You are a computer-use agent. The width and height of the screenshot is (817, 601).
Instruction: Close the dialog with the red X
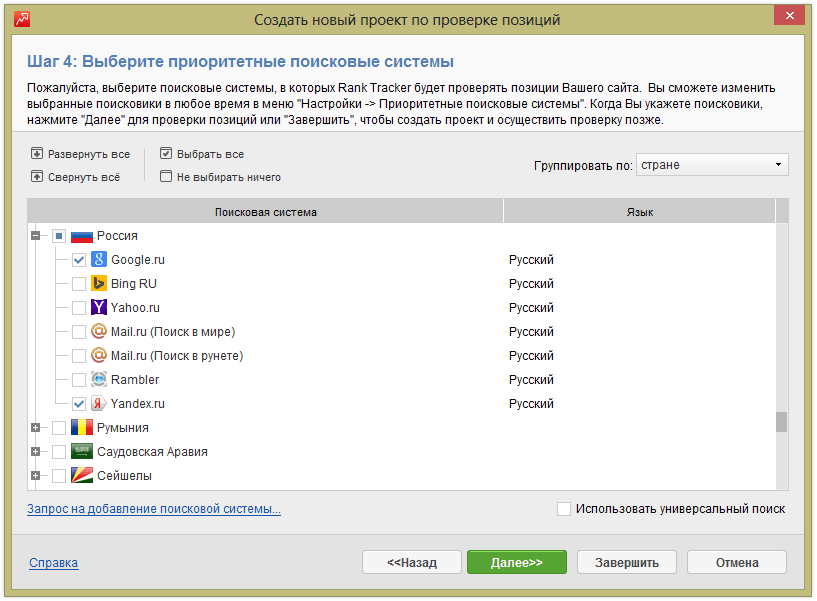tap(789, 16)
